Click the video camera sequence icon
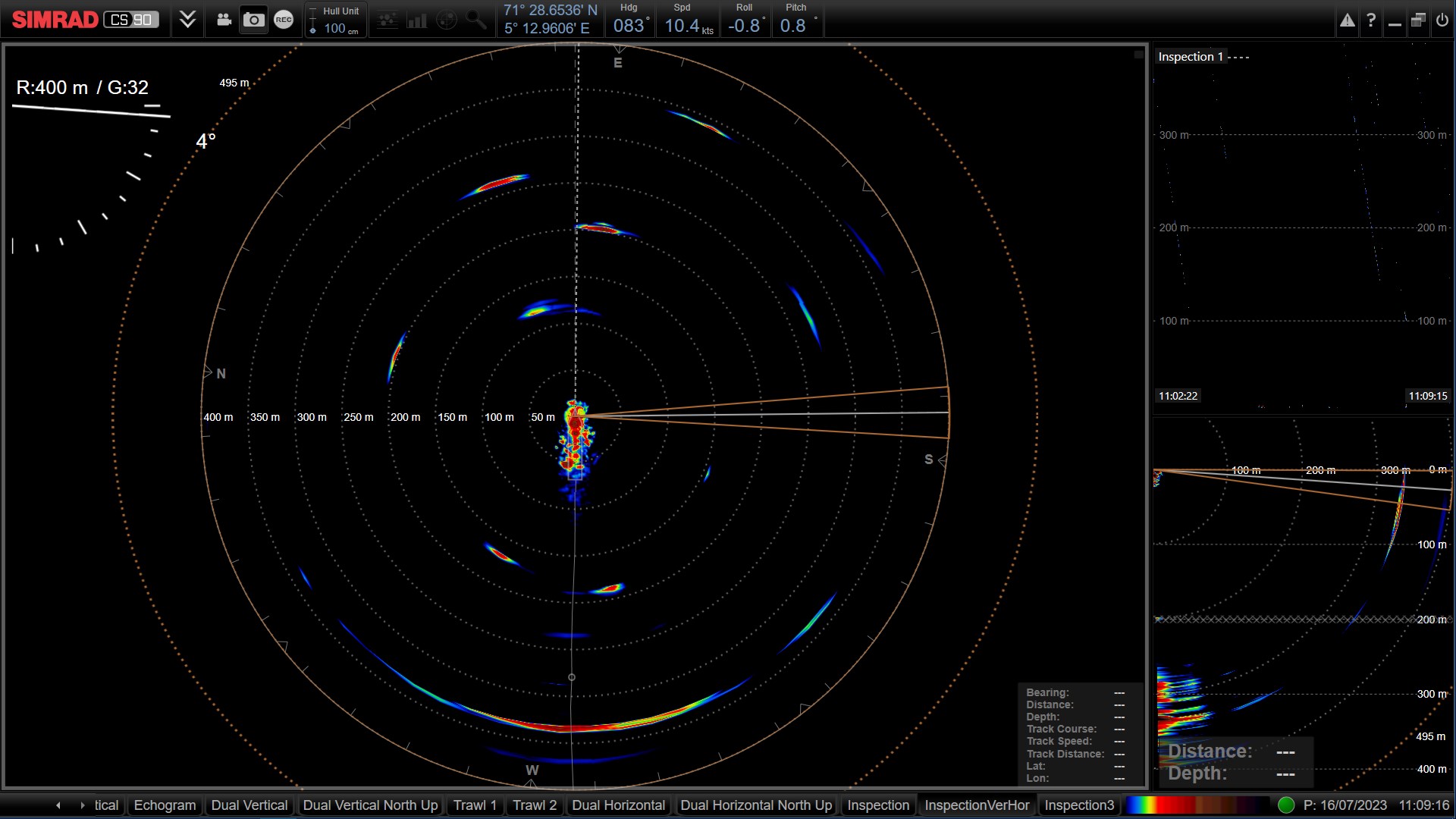The image size is (1456, 819). 224,20
